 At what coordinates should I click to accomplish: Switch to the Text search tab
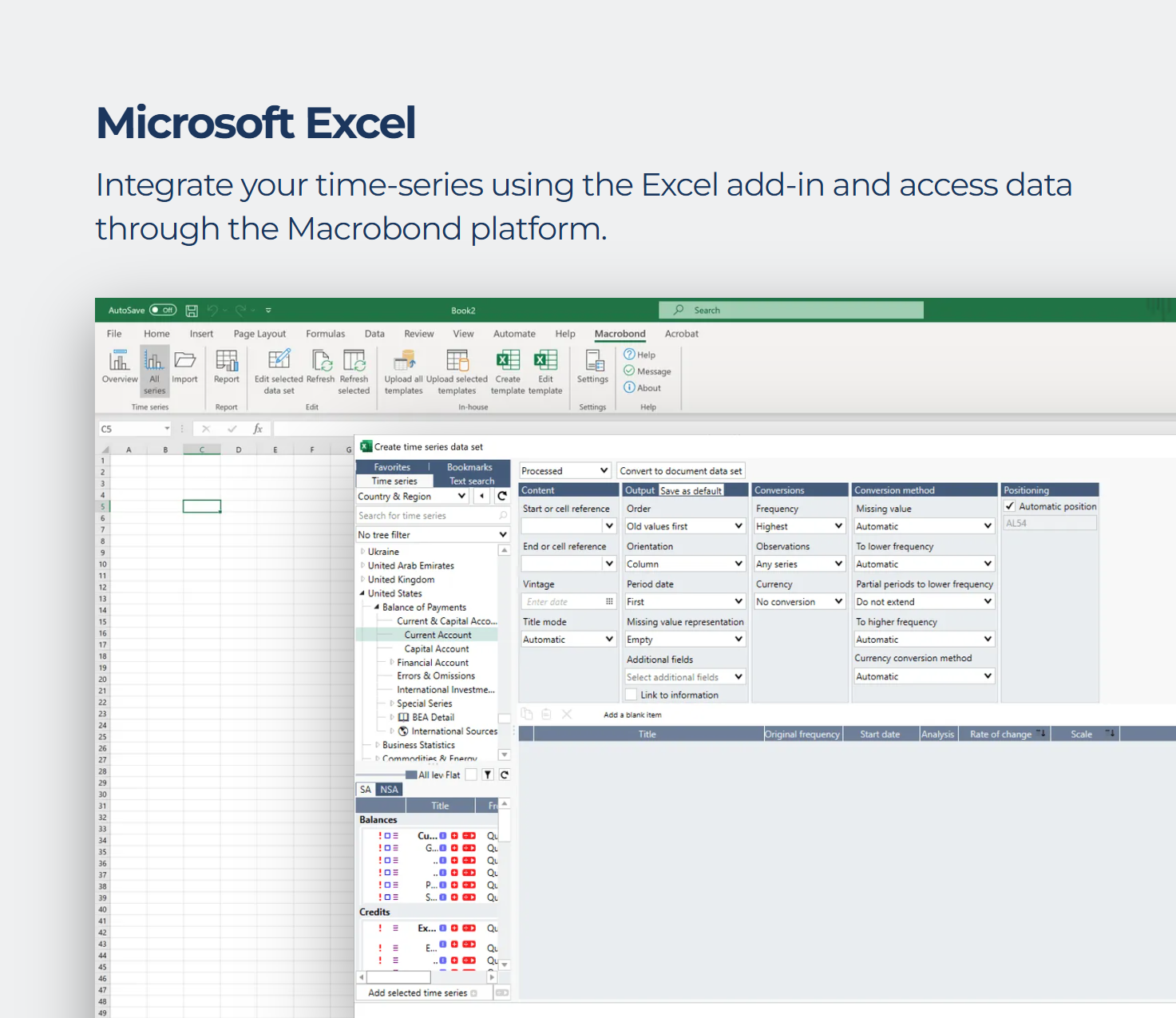pyautogui.click(x=471, y=481)
